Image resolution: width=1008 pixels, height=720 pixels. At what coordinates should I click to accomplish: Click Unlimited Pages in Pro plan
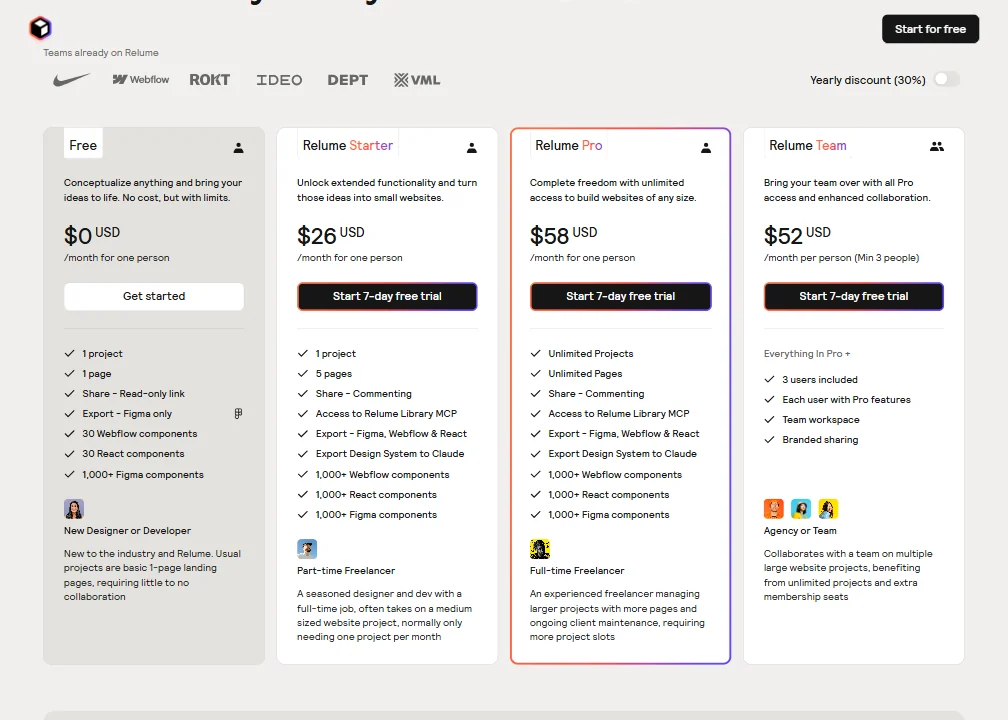tap(586, 374)
